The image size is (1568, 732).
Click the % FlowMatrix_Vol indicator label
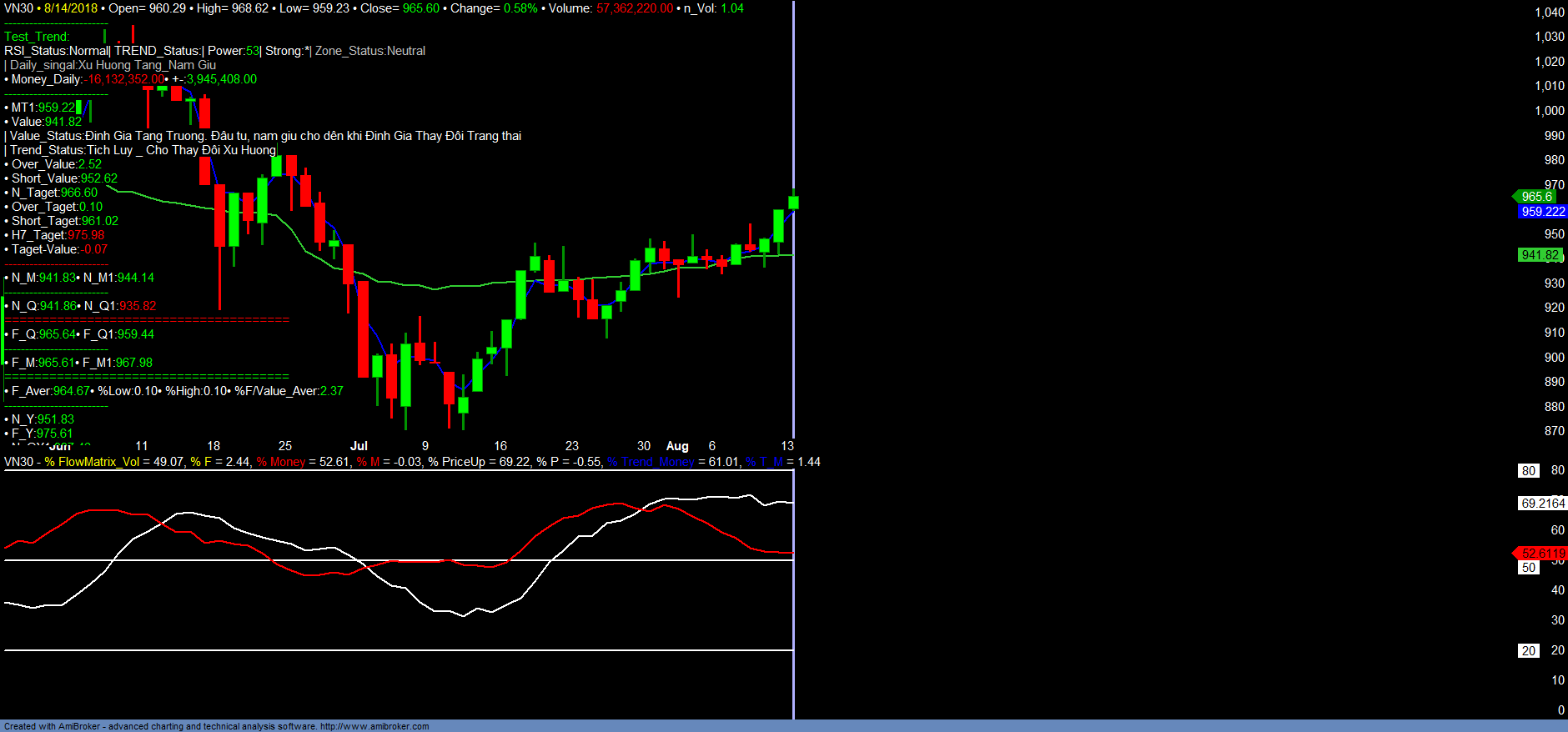click(x=92, y=462)
